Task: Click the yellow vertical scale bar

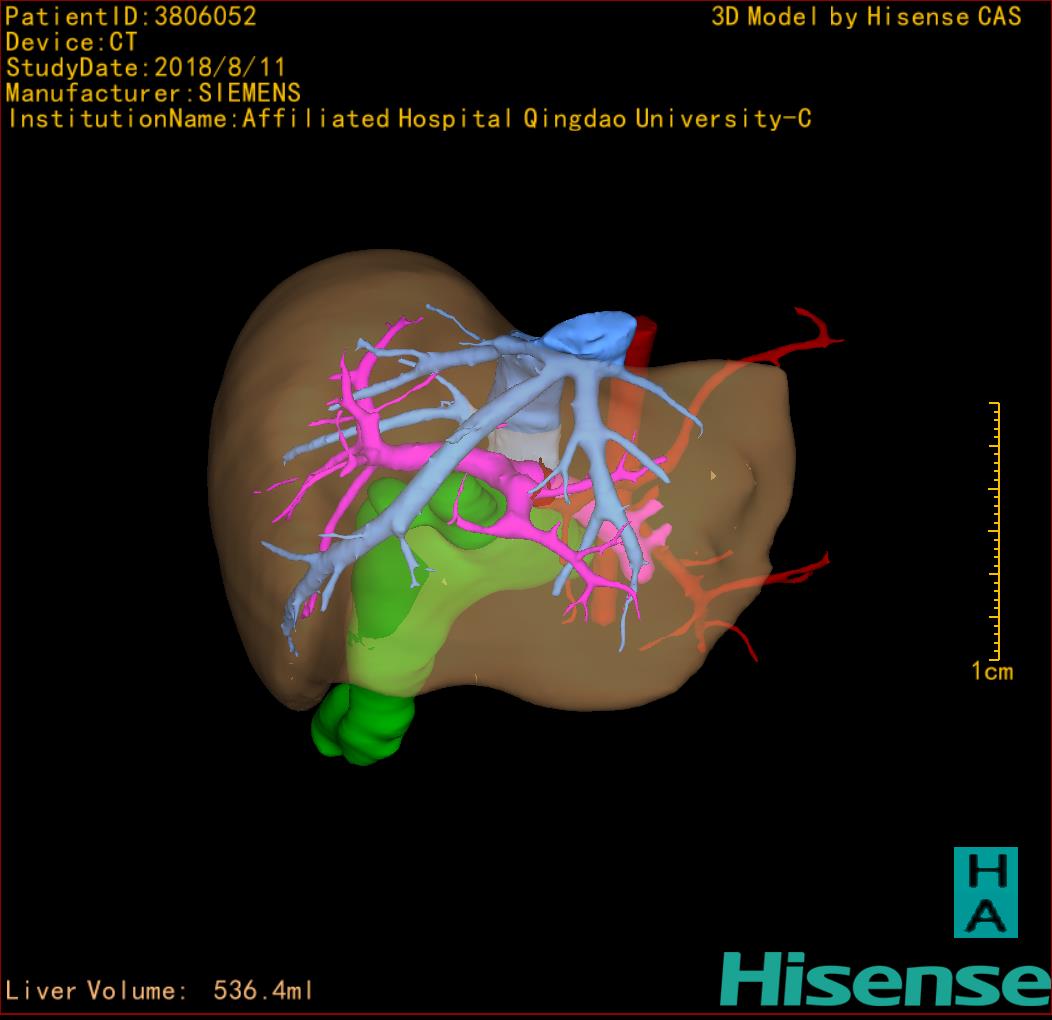Action: pyautogui.click(x=996, y=530)
